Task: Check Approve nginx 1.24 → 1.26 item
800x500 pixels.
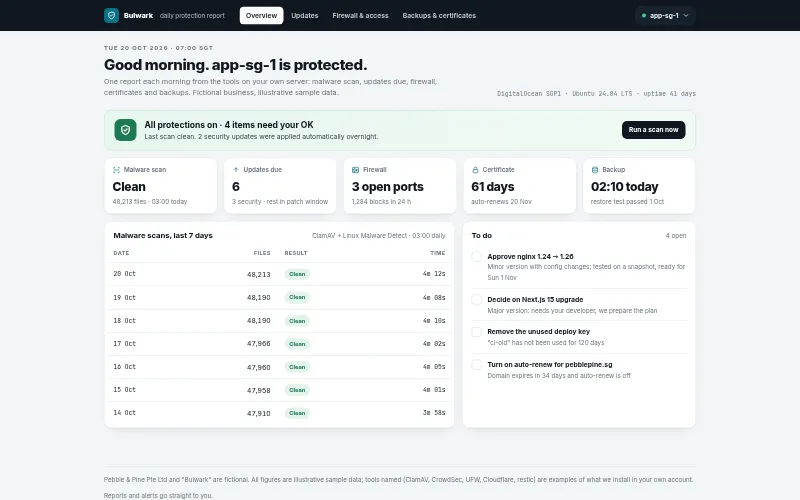Action: tap(477, 257)
